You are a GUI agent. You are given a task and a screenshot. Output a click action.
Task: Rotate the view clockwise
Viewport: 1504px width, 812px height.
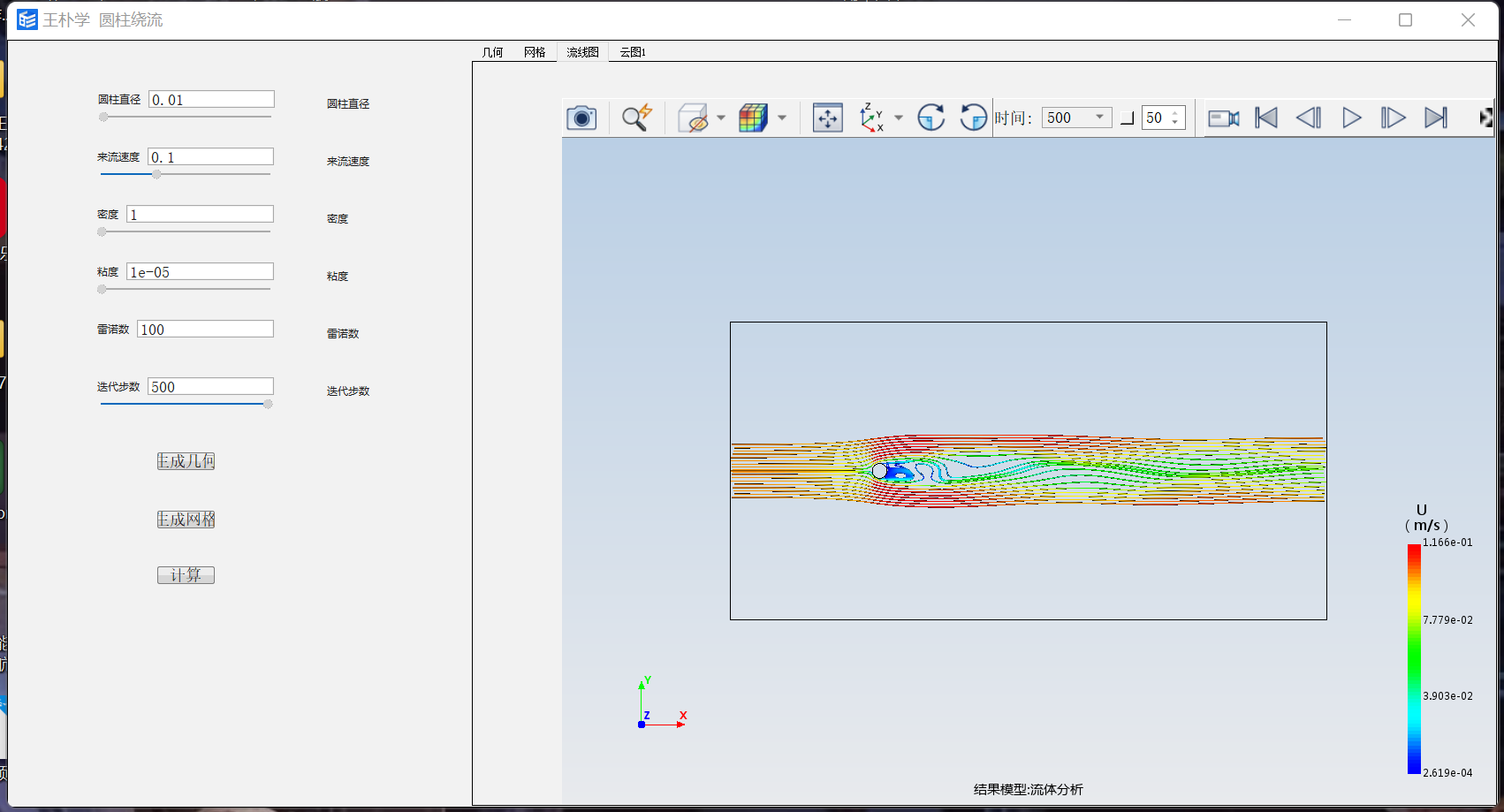931,118
